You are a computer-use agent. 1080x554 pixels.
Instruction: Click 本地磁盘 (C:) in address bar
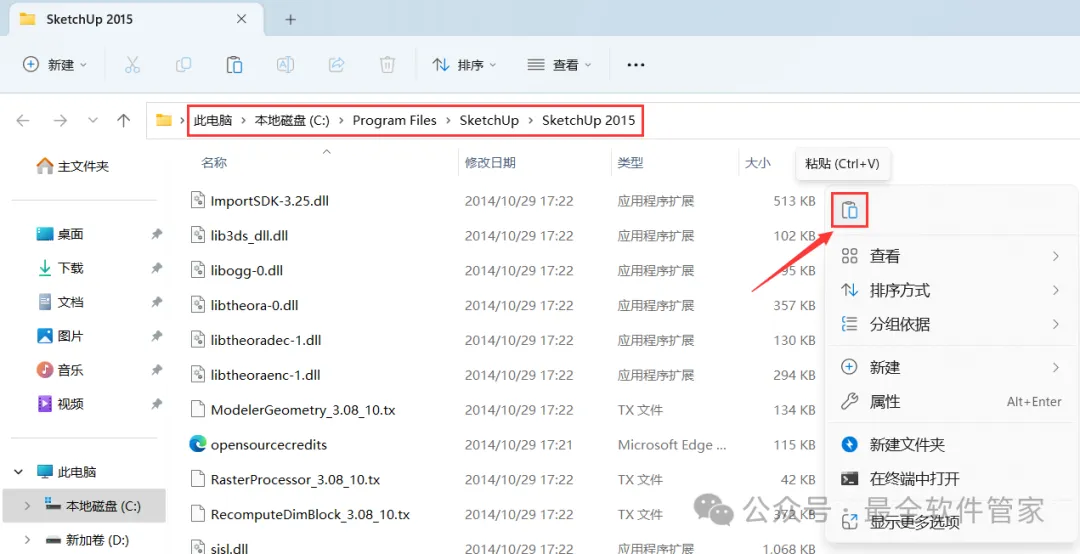coord(293,121)
